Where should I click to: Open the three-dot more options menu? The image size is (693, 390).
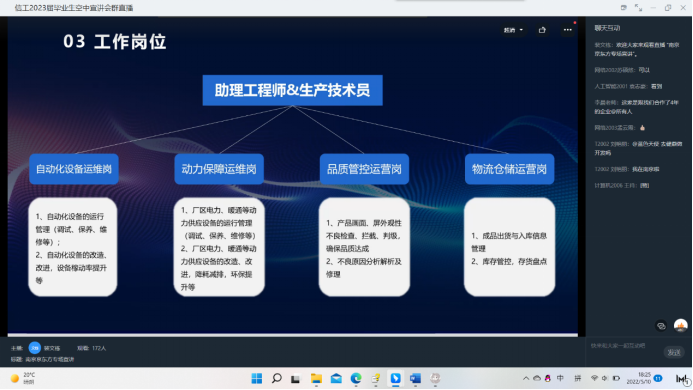[567, 30]
